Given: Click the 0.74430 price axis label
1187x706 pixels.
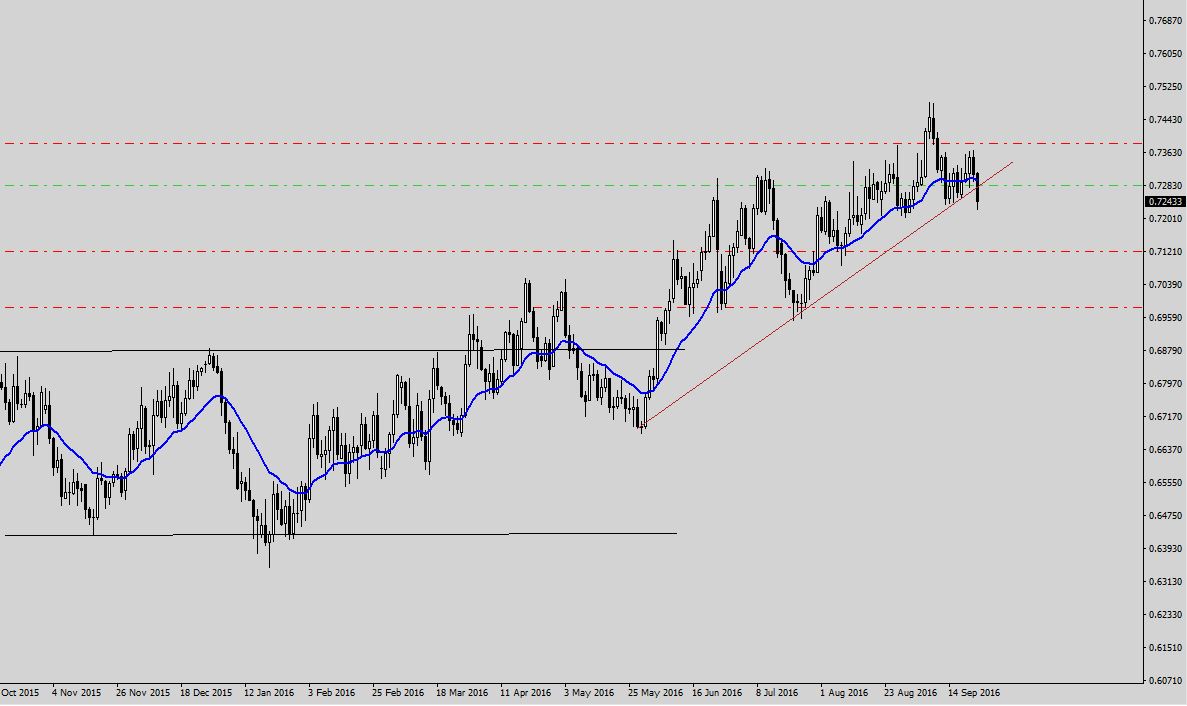Looking at the screenshot, I should pos(1166,120).
